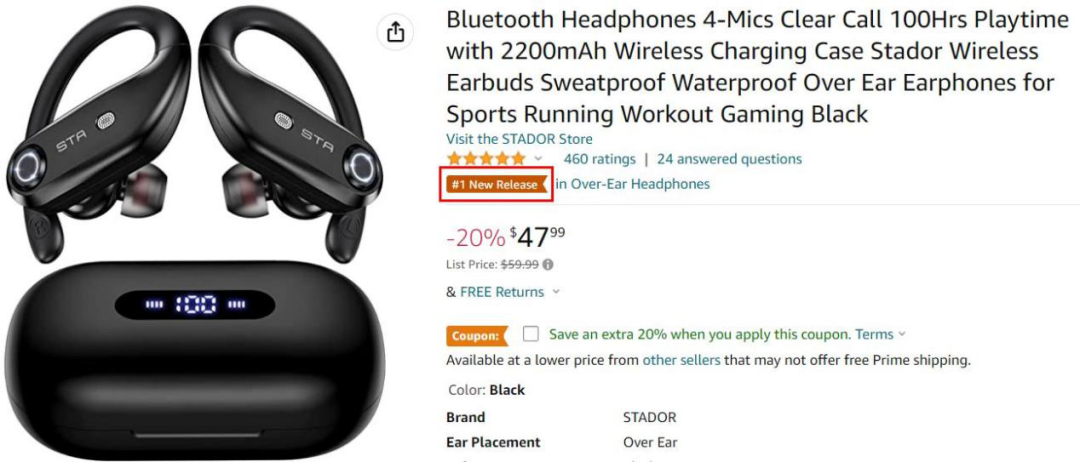Click the orange Coupon badge
1080x462 pixels.
pos(477,336)
